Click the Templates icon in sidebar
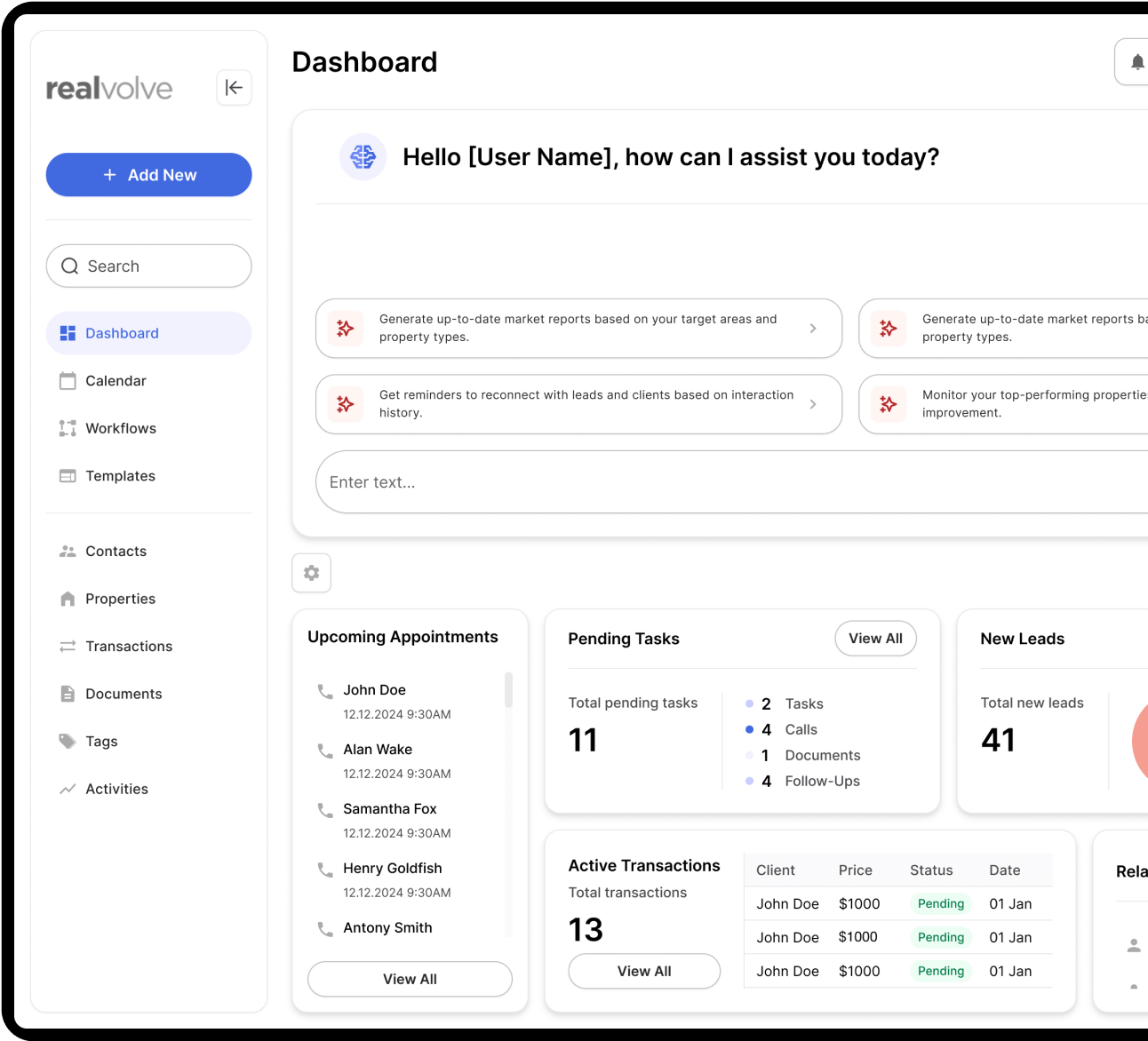1148x1041 pixels. (x=68, y=476)
